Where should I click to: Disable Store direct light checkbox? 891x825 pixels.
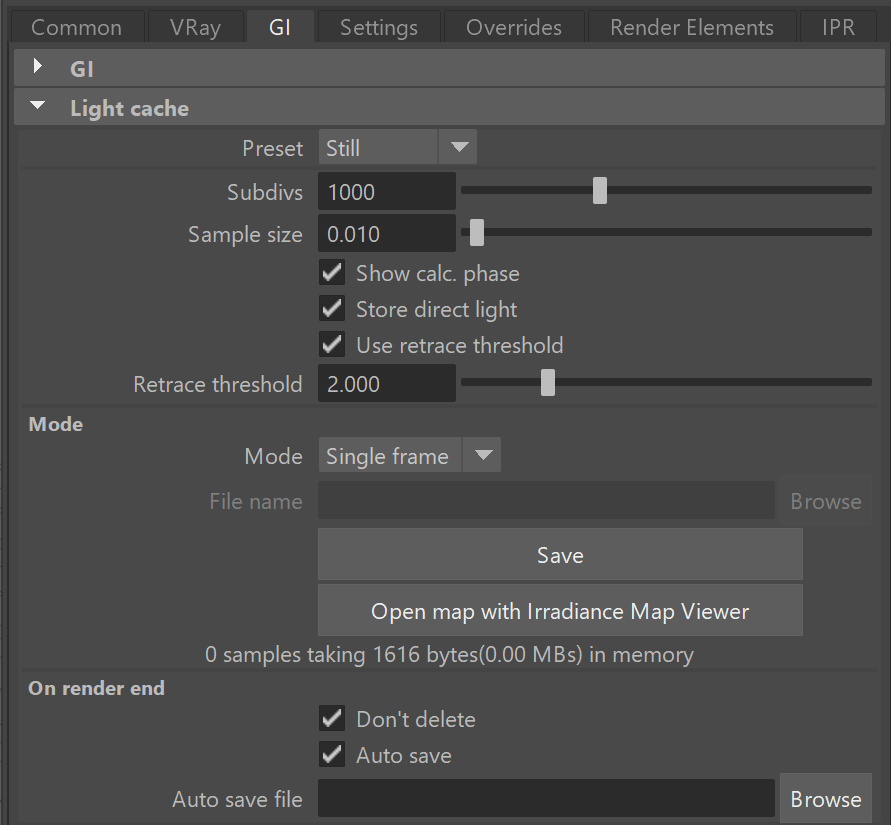tap(332, 309)
